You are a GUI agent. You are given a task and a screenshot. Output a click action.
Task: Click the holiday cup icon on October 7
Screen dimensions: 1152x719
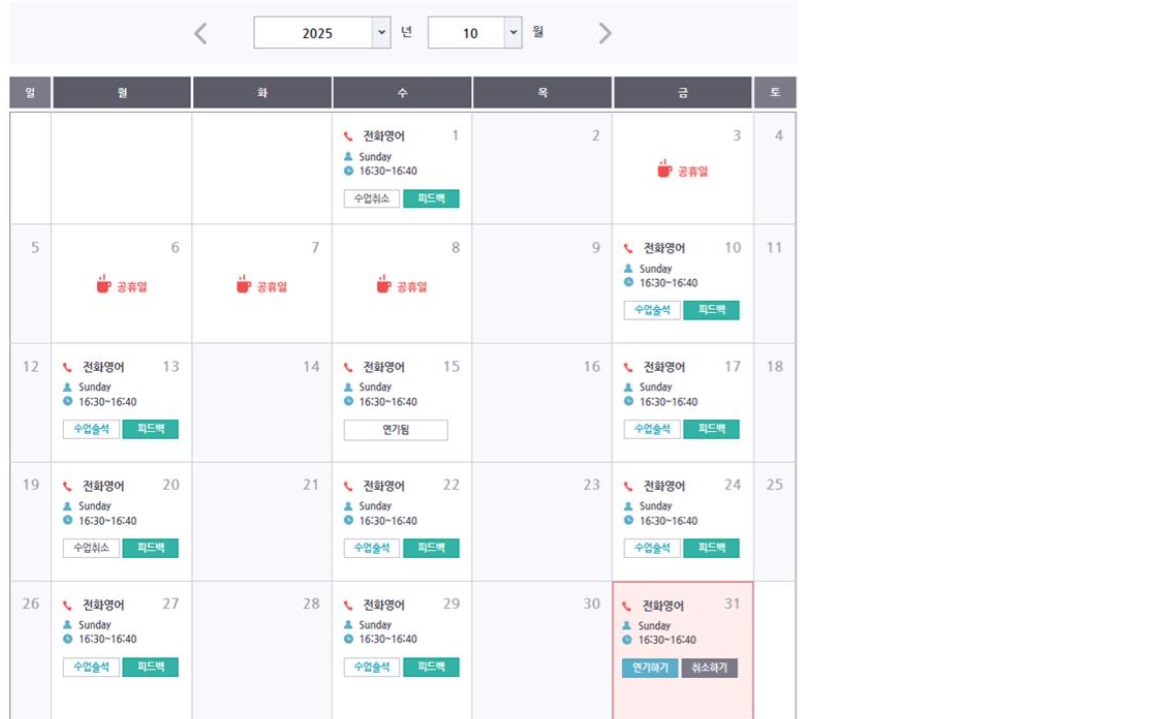tap(243, 285)
